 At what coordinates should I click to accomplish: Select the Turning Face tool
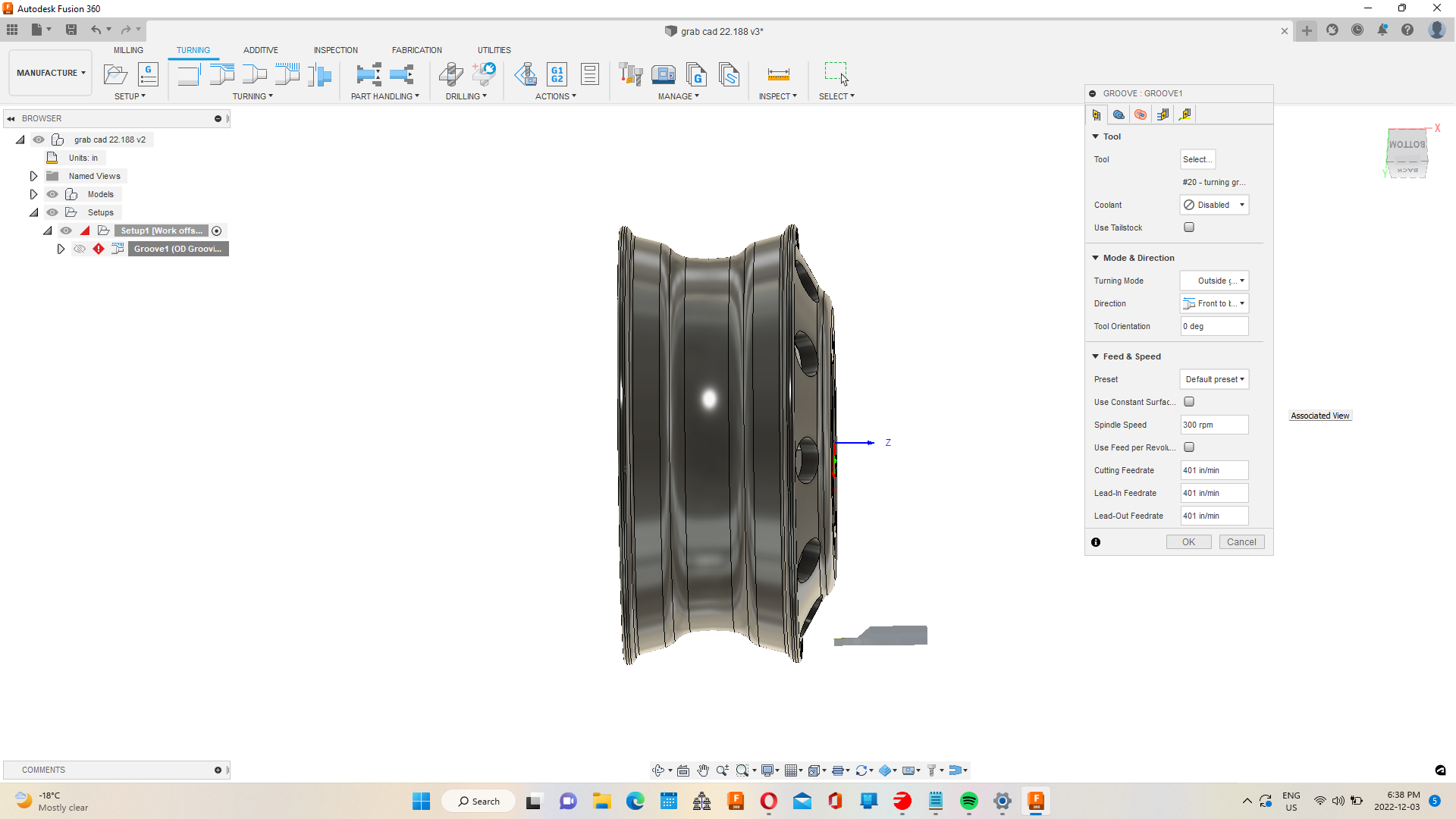pyautogui.click(x=189, y=74)
